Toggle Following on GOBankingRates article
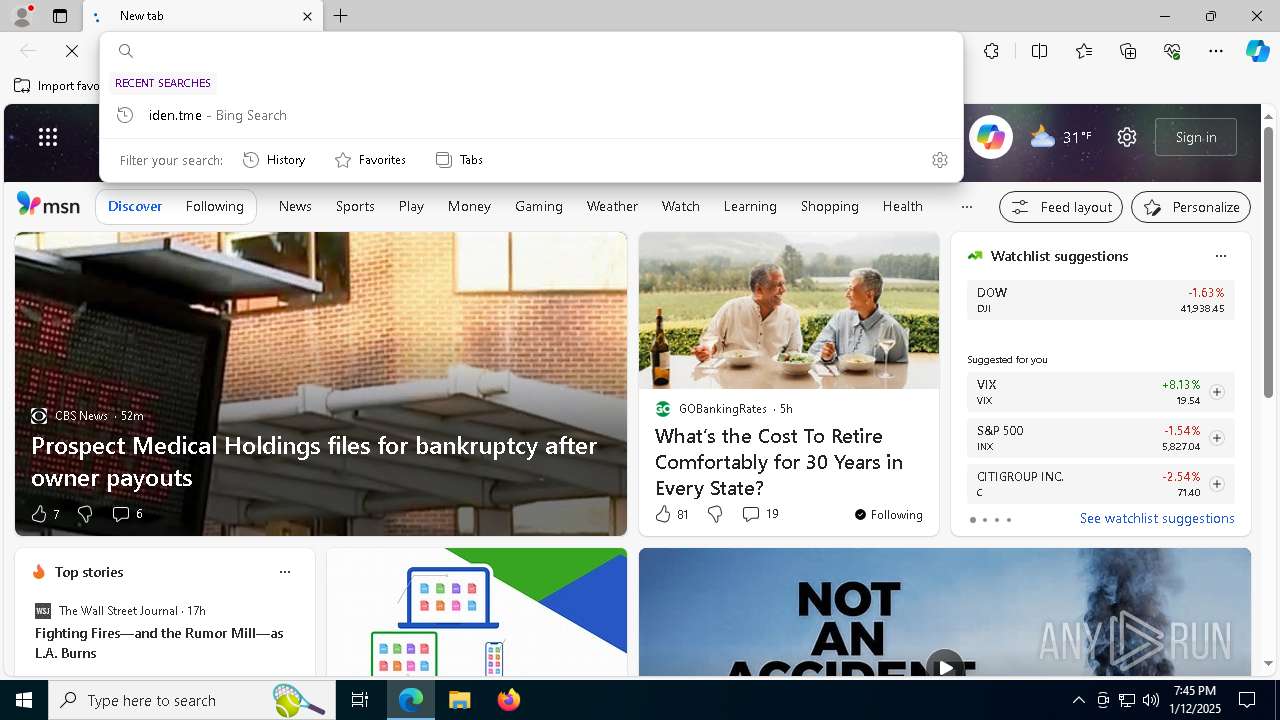 click(x=889, y=515)
